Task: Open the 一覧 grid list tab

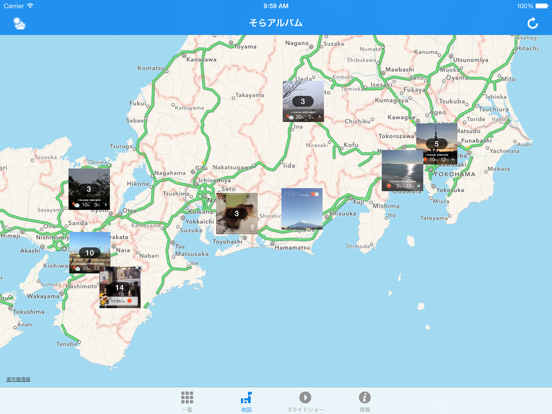Action: (187, 401)
